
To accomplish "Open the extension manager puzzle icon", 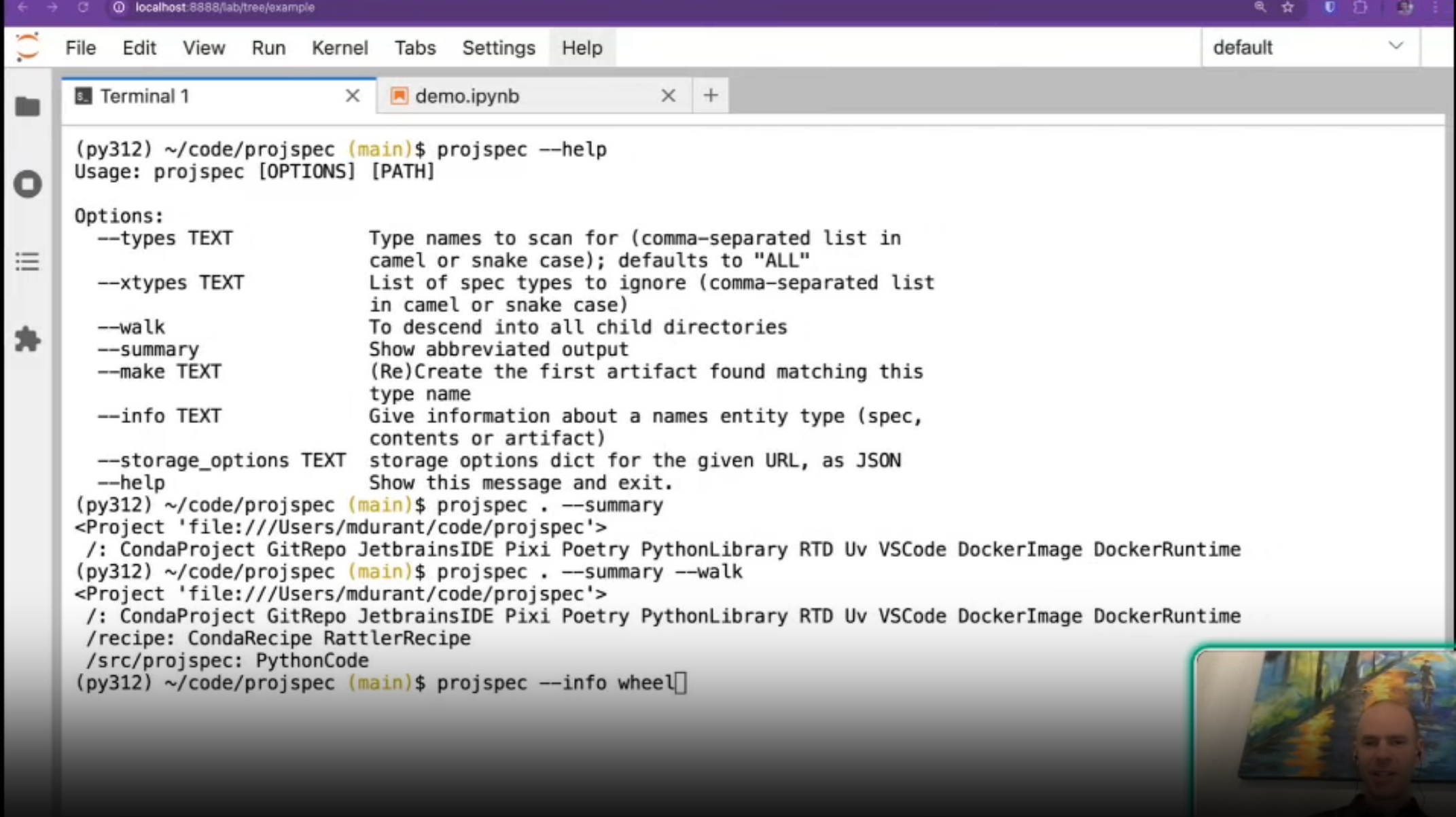I will pos(27,339).
